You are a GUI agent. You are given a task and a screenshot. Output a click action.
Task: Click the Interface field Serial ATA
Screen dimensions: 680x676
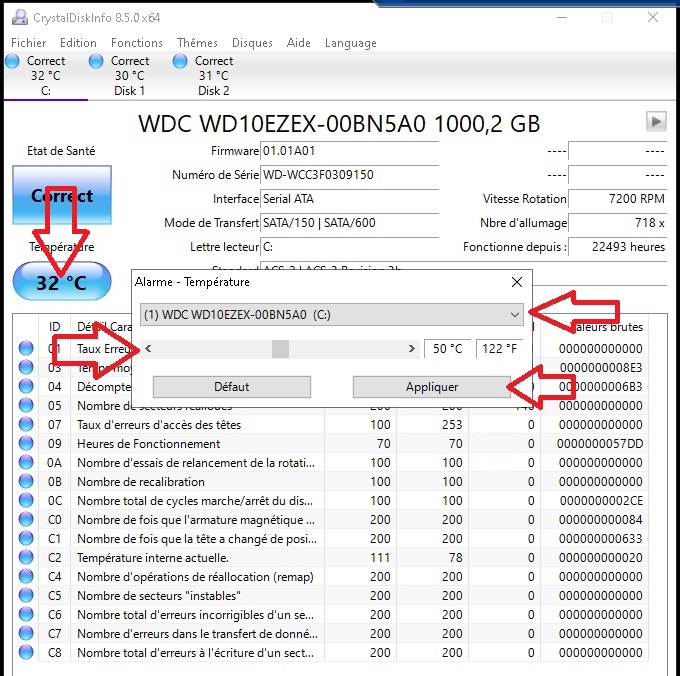pyautogui.click(x=350, y=199)
